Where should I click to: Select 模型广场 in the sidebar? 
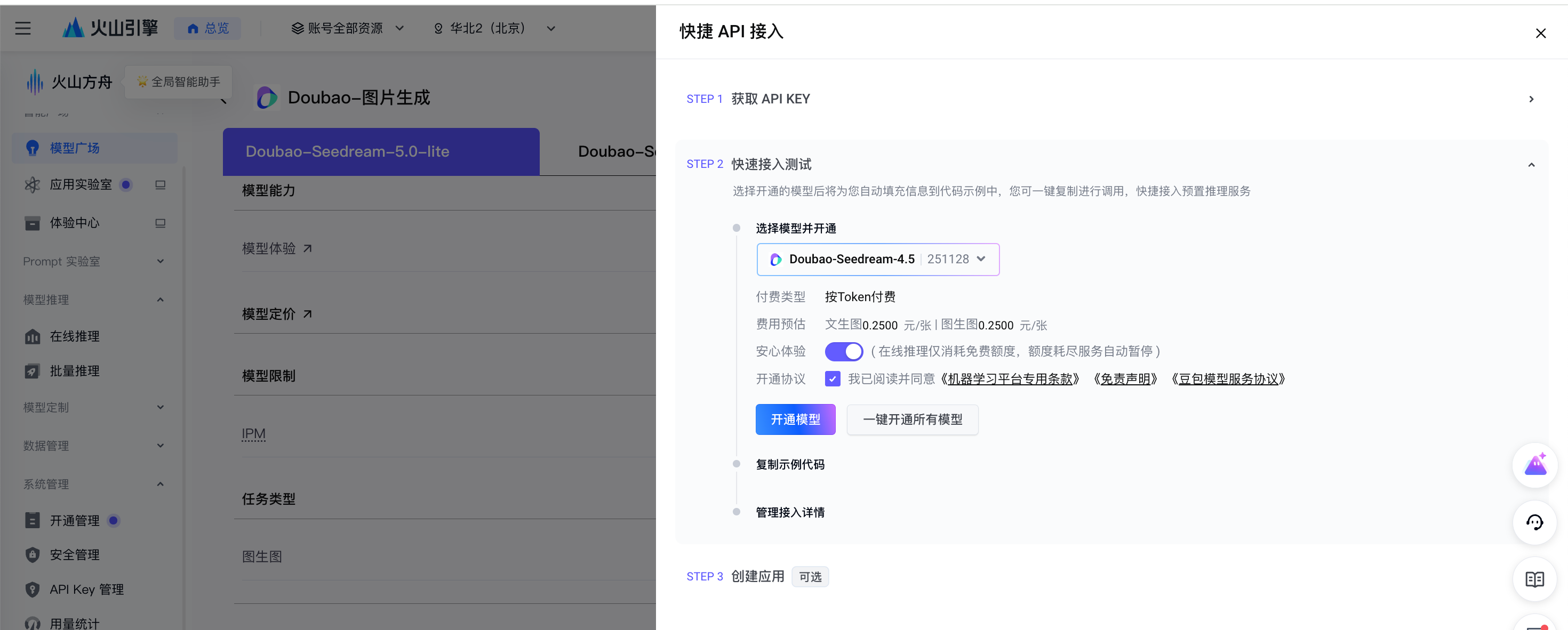point(74,148)
